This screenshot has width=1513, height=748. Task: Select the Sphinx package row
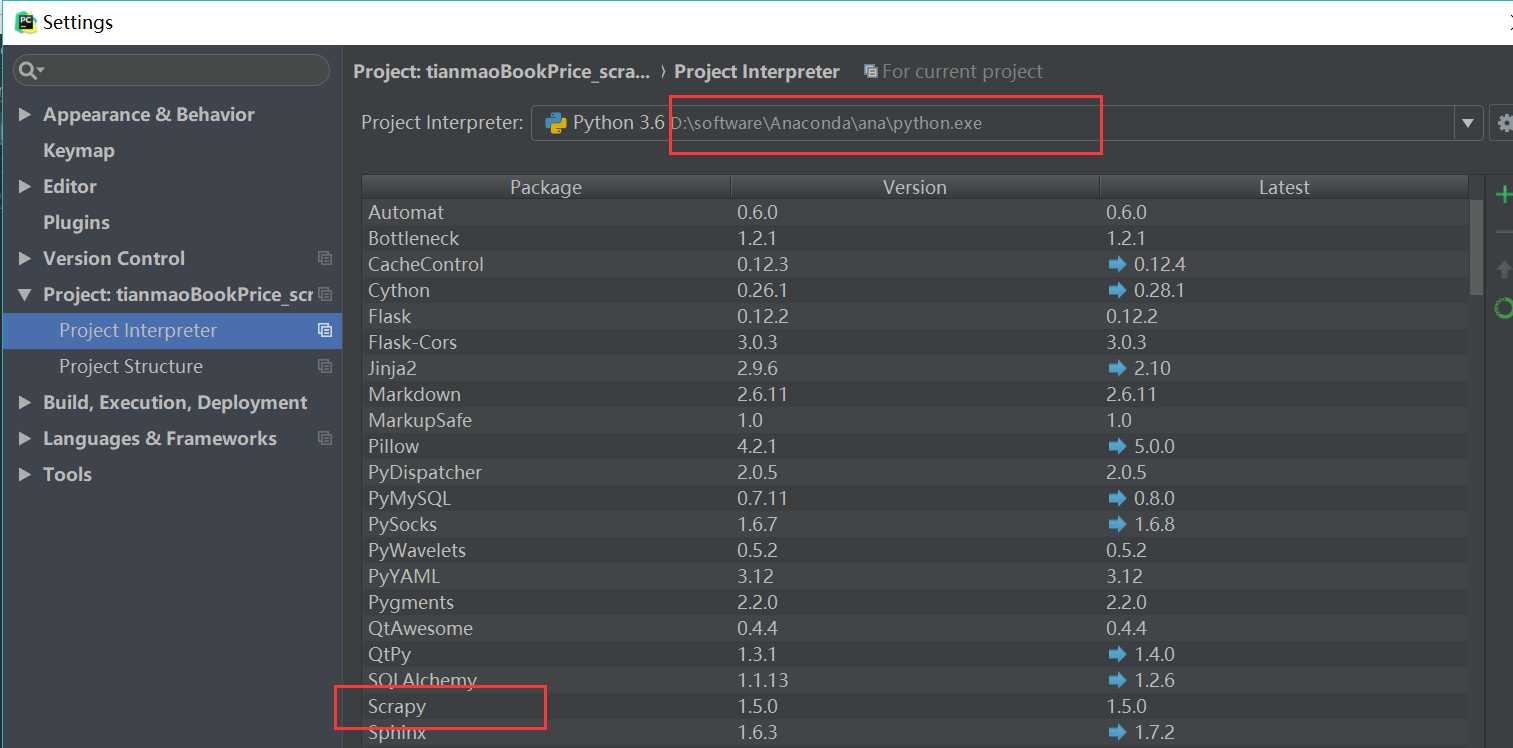pos(915,732)
